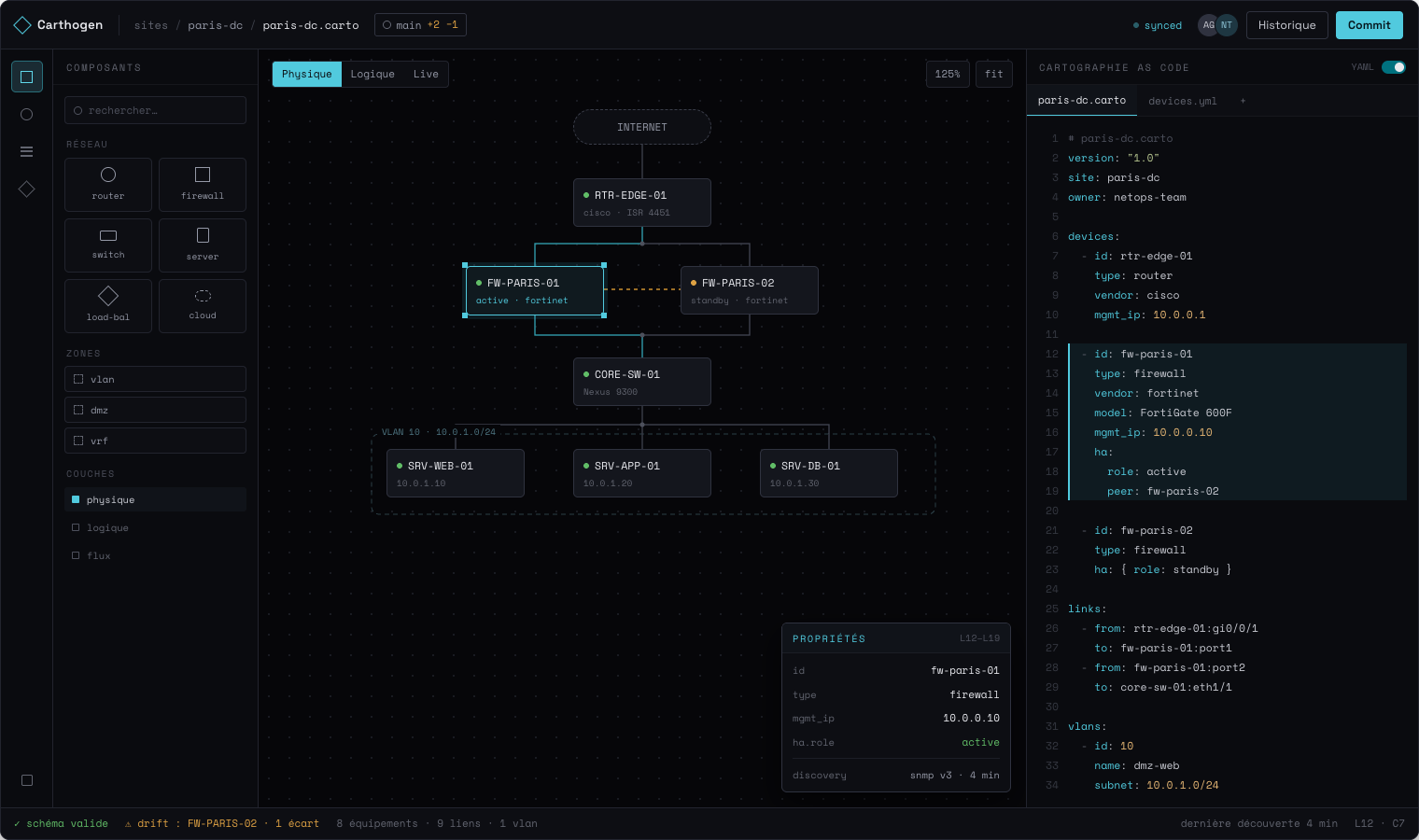Screen dimensions: 1419x840
Task: Toggle the YAML switch
Action: point(1393,67)
